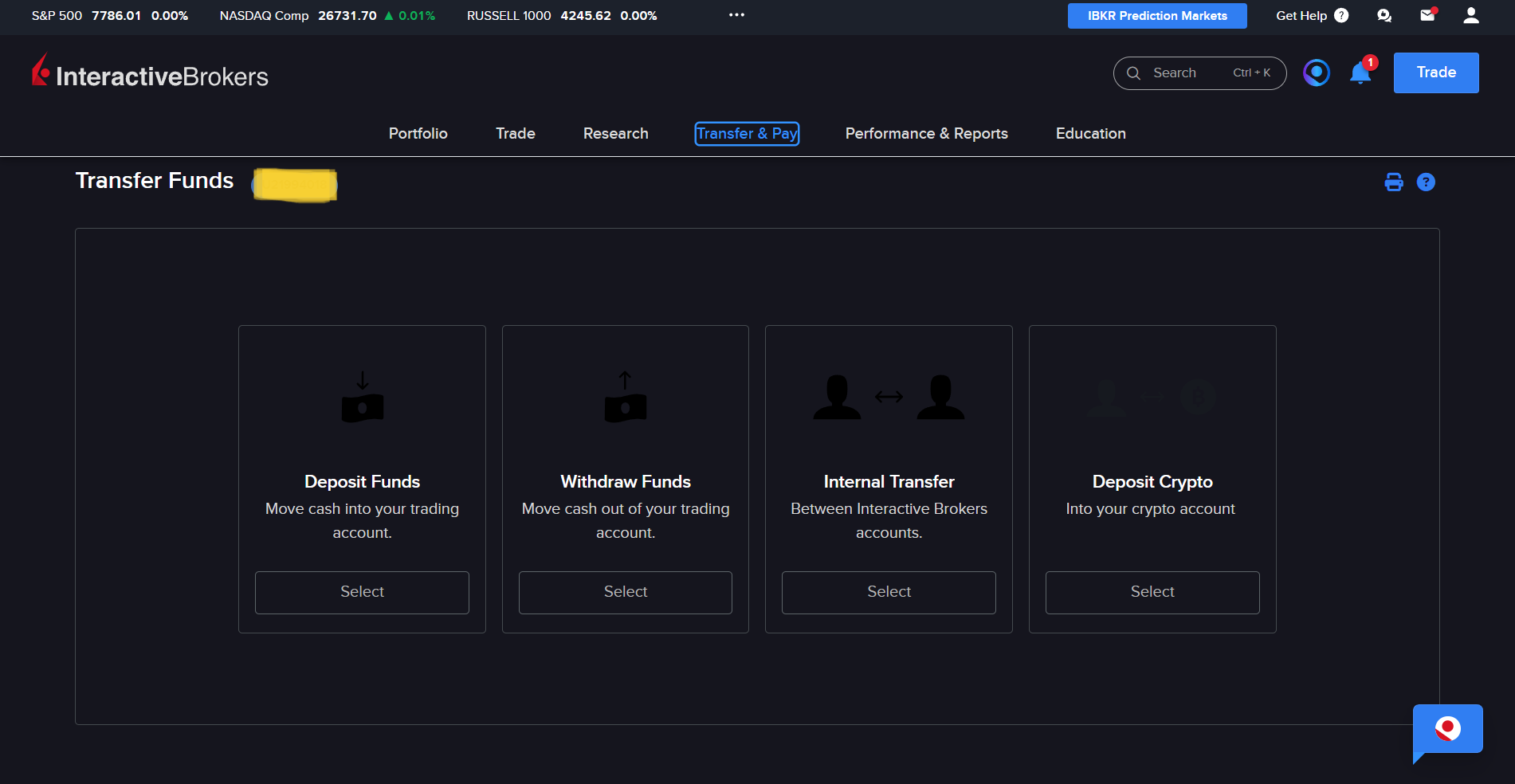Print the Transfer Funds page

1394,182
